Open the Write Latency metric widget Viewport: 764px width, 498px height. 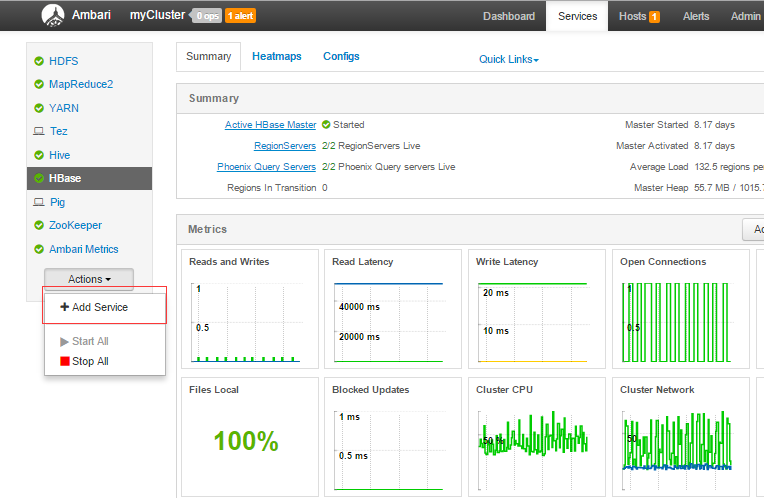click(x=537, y=309)
